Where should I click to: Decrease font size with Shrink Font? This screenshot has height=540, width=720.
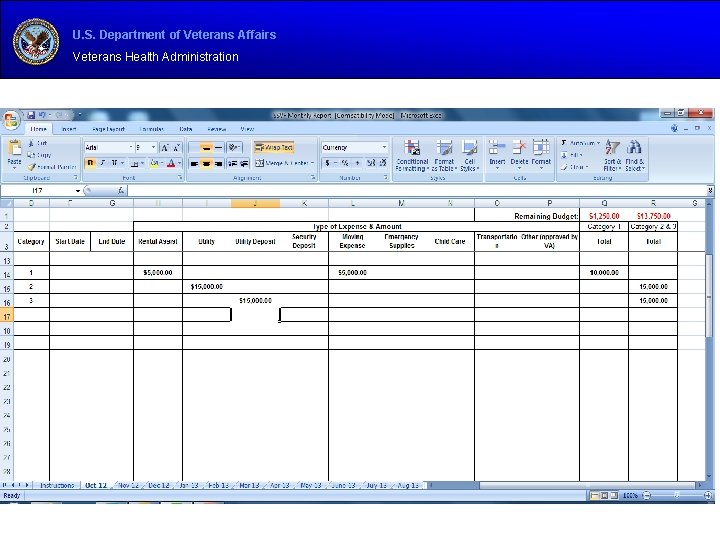[x=176, y=147]
